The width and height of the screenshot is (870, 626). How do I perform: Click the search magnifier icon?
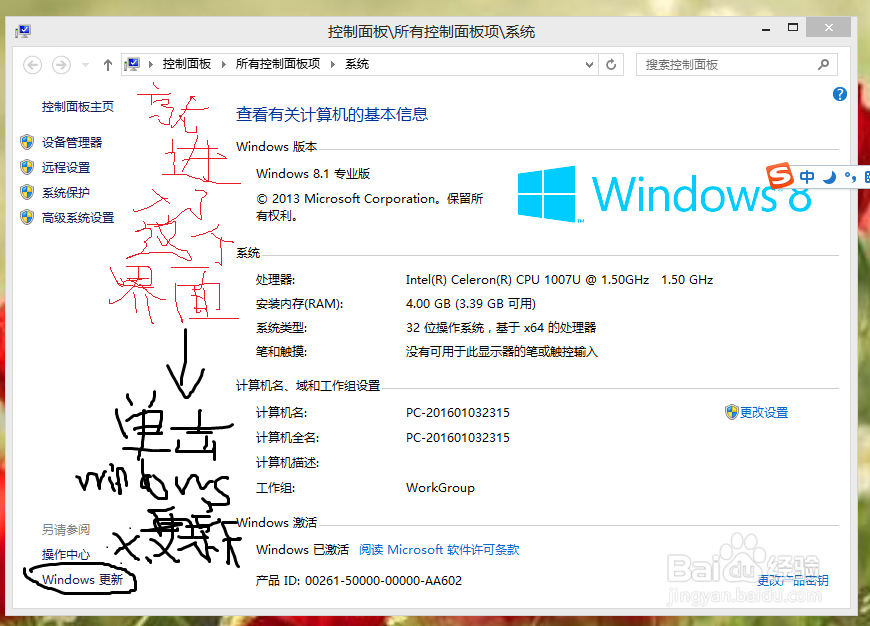(x=823, y=65)
